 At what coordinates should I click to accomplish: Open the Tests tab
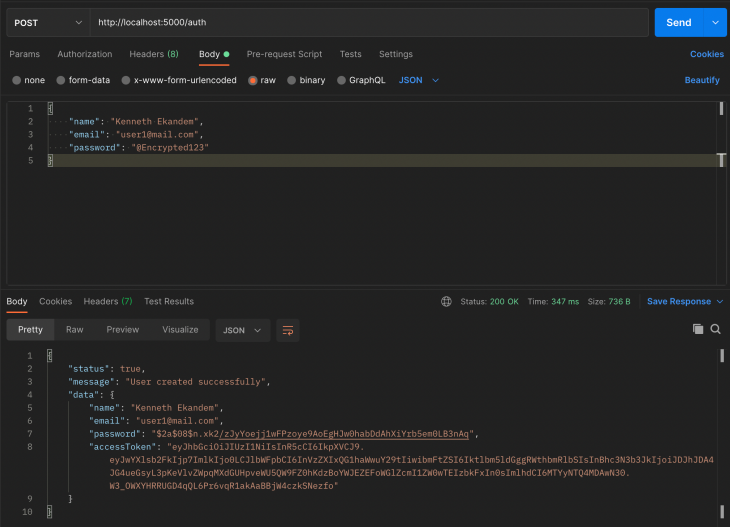[x=351, y=54]
